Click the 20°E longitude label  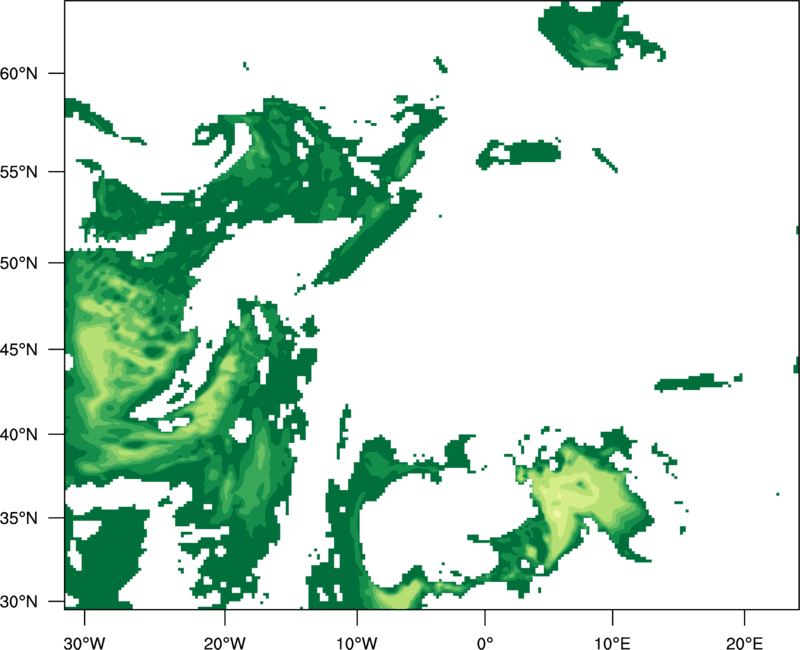click(x=744, y=643)
